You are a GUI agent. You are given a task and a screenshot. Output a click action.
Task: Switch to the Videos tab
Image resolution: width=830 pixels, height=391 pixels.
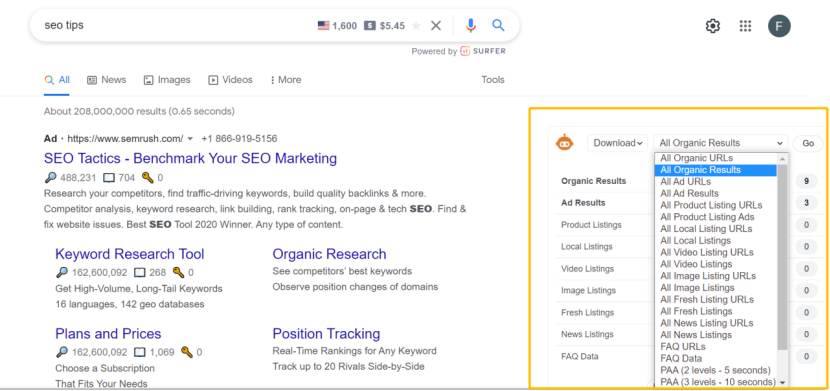coord(230,80)
